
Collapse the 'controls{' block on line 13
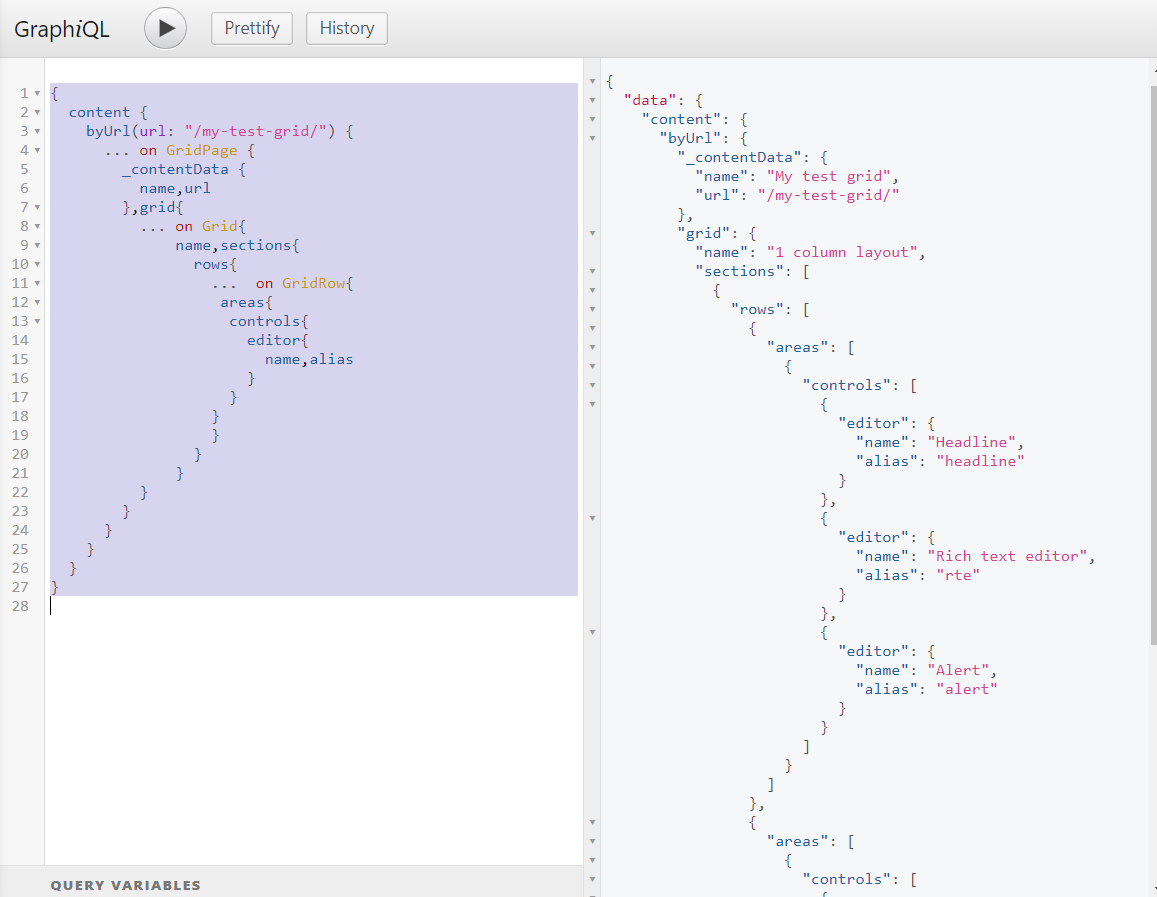(x=38, y=322)
